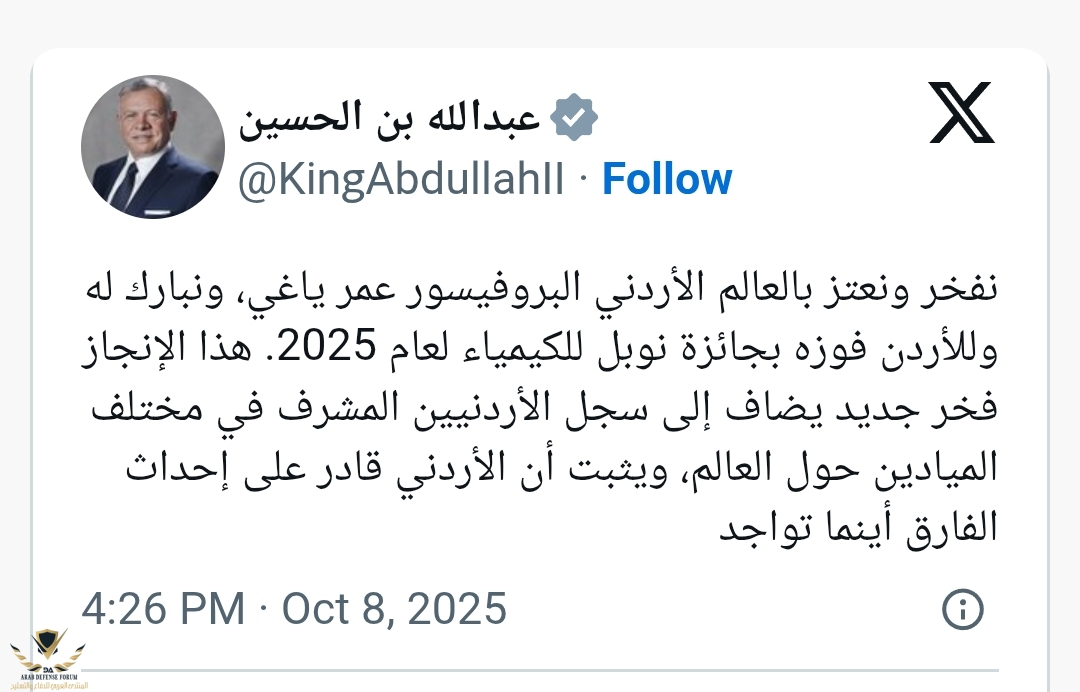
Task: Follow the KingAbdullahII account
Action: click(x=667, y=180)
